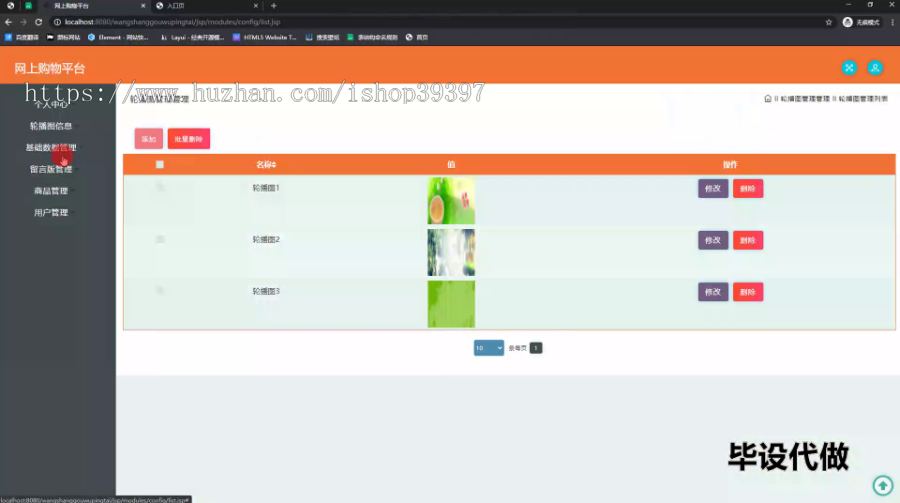Image resolution: width=900 pixels, height=503 pixels.
Task: Switch to the 入口页 browser tab
Action: point(207,6)
